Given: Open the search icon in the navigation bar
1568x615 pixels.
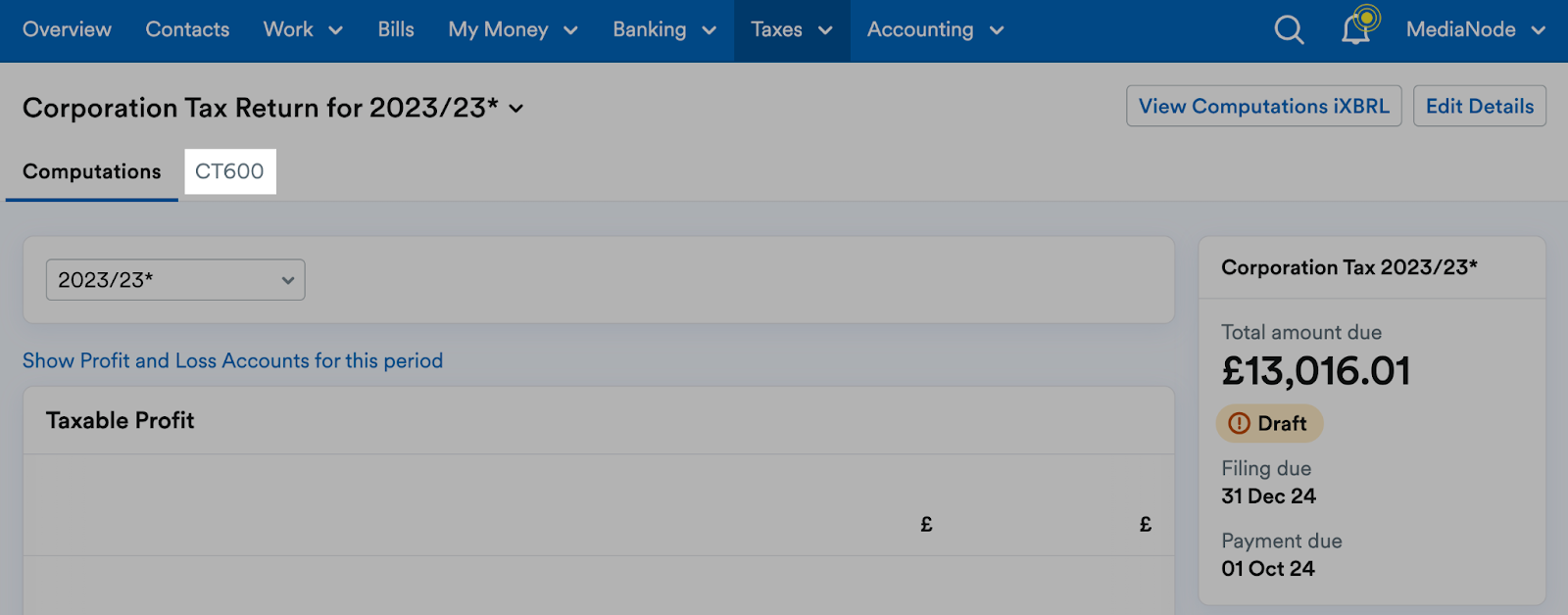Looking at the screenshot, I should pos(1288,30).
